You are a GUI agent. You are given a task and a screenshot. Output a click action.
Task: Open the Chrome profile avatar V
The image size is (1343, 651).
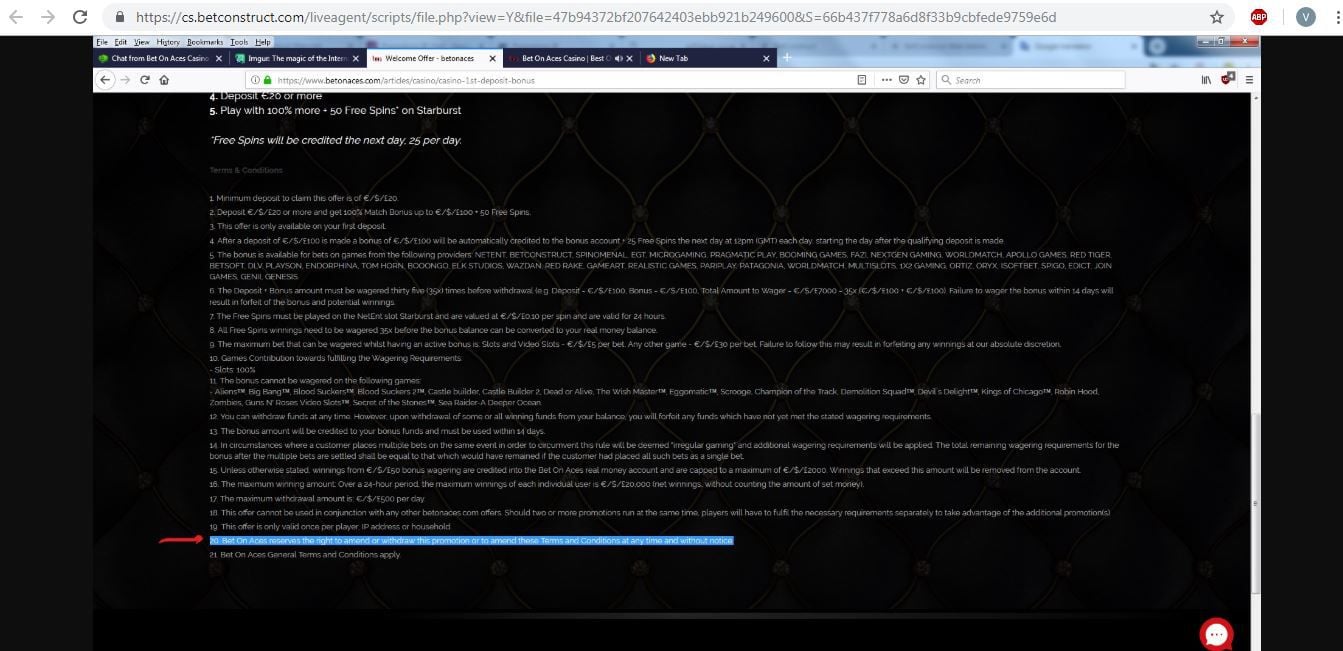(x=1305, y=17)
